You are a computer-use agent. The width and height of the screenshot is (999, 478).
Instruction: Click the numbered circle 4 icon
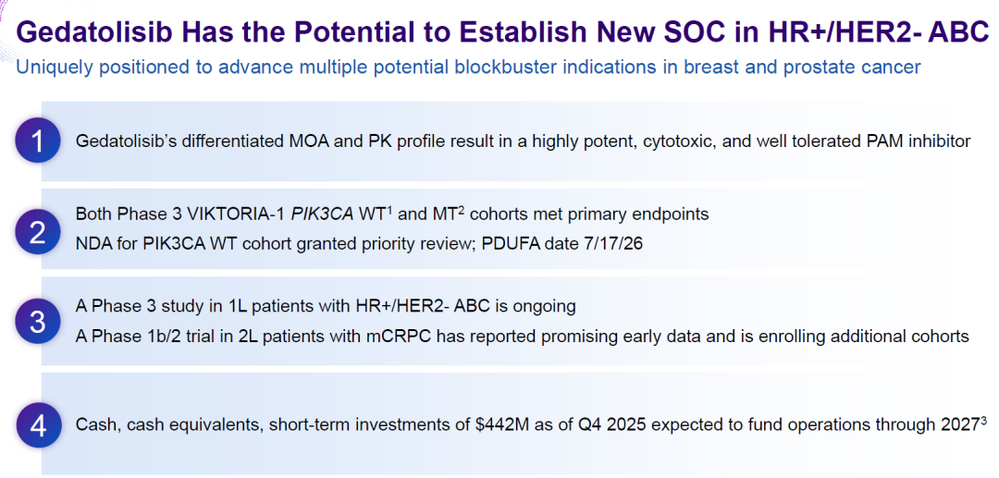click(38, 426)
